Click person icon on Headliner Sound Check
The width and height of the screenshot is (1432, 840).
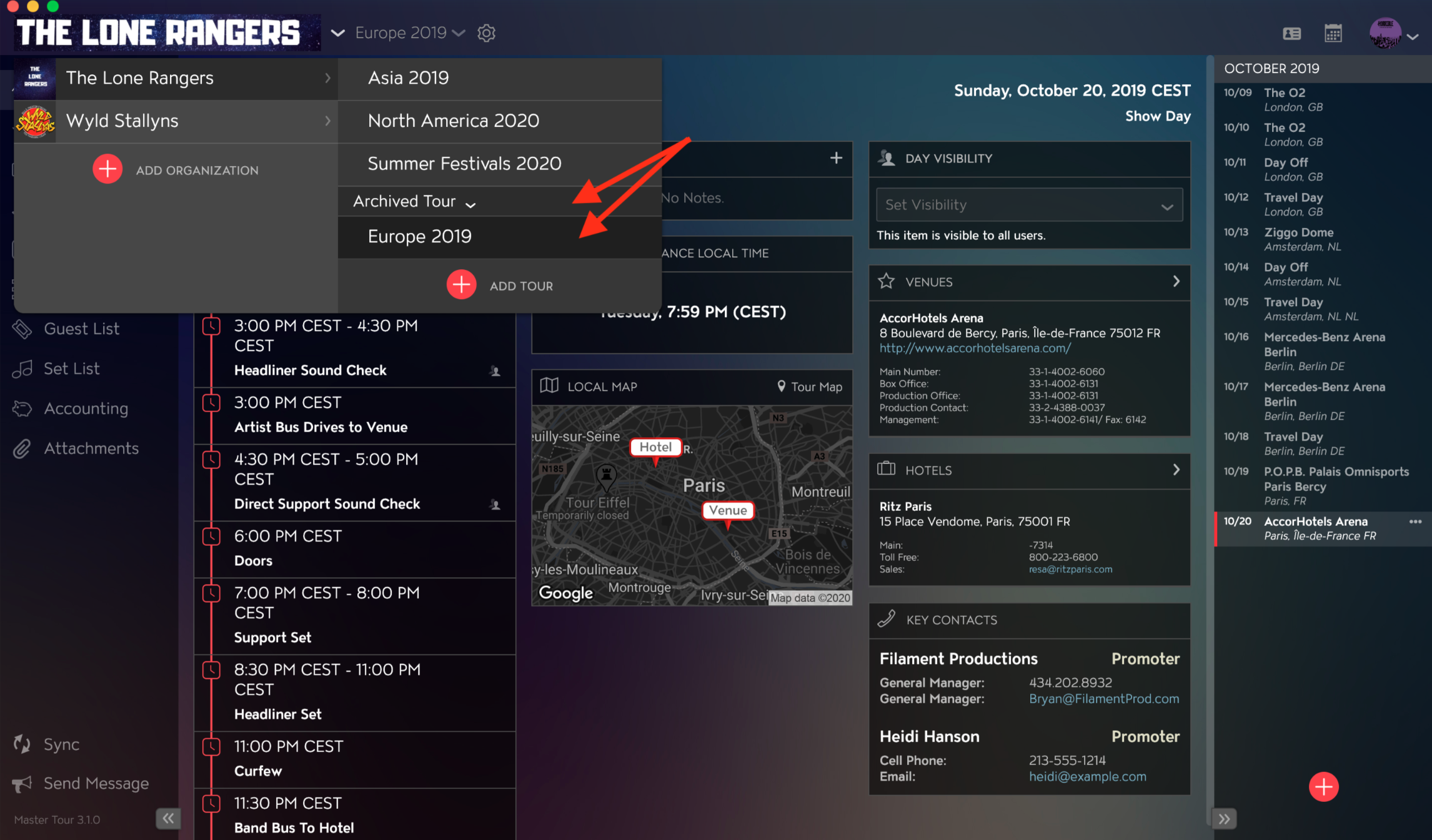pyautogui.click(x=495, y=371)
